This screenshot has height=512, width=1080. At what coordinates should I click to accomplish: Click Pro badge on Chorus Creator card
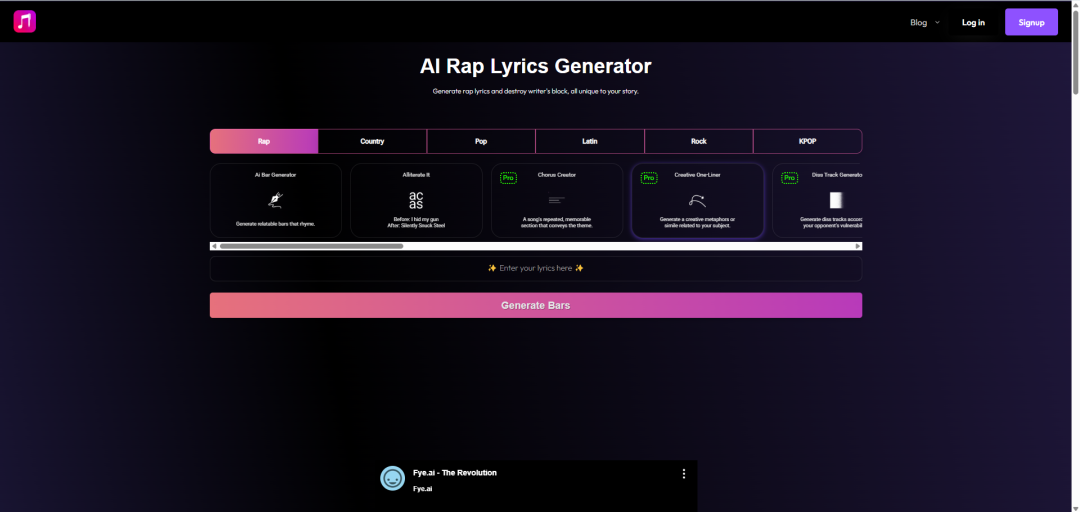pyautogui.click(x=508, y=178)
